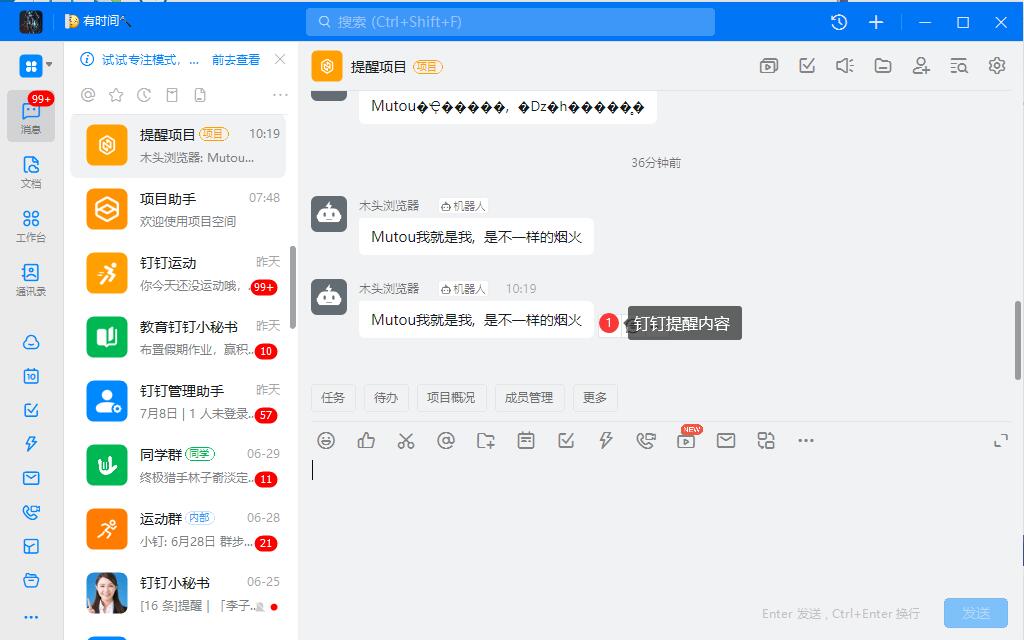Insert @ mention from message toolbar
This screenshot has width=1024, height=640.
(446, 441)
